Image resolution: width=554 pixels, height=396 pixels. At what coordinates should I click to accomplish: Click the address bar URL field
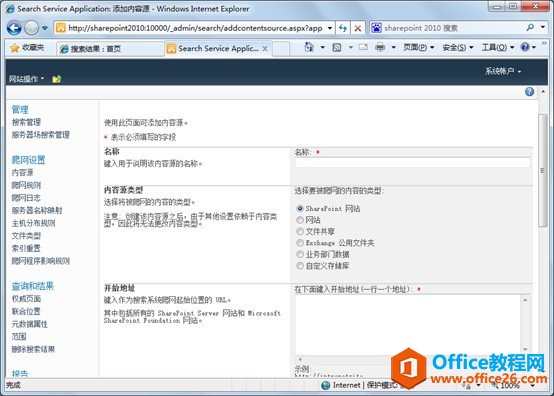(195, 28)
